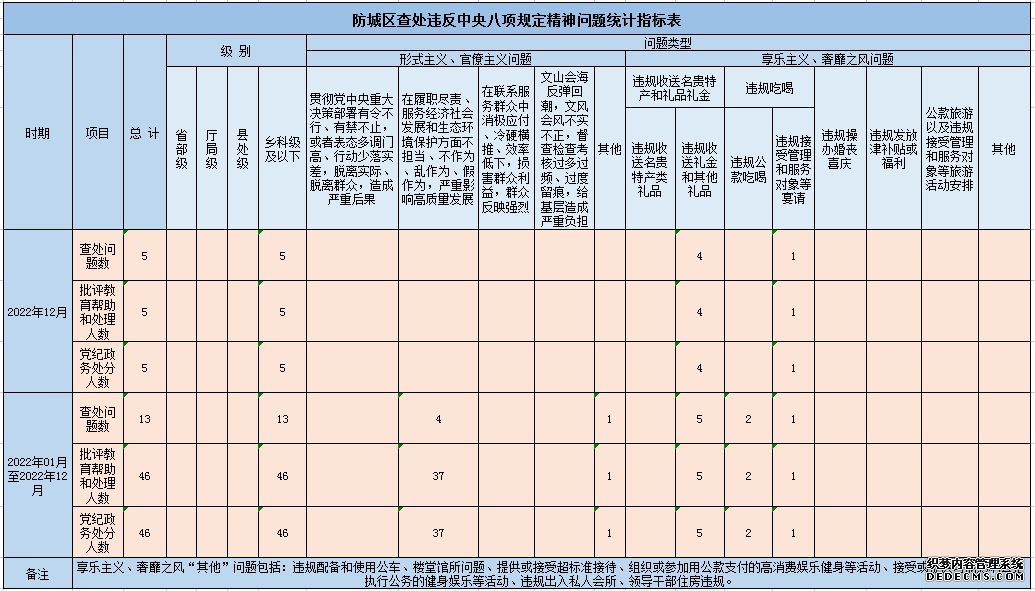Click the 级别 group header
This screenshot has width=1035, height=591.
236,51
